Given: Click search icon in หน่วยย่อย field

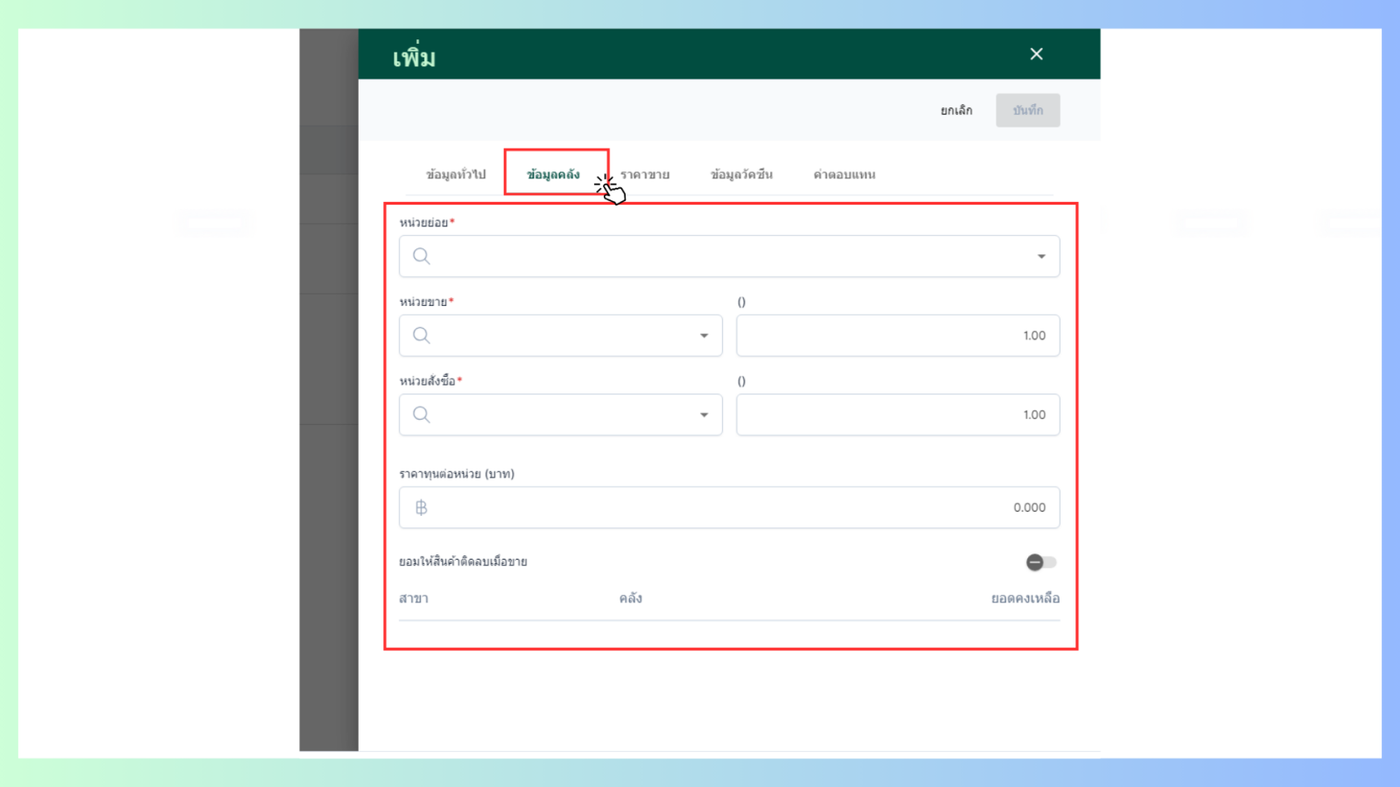Looking at the screenshot, I should (421, 256).
